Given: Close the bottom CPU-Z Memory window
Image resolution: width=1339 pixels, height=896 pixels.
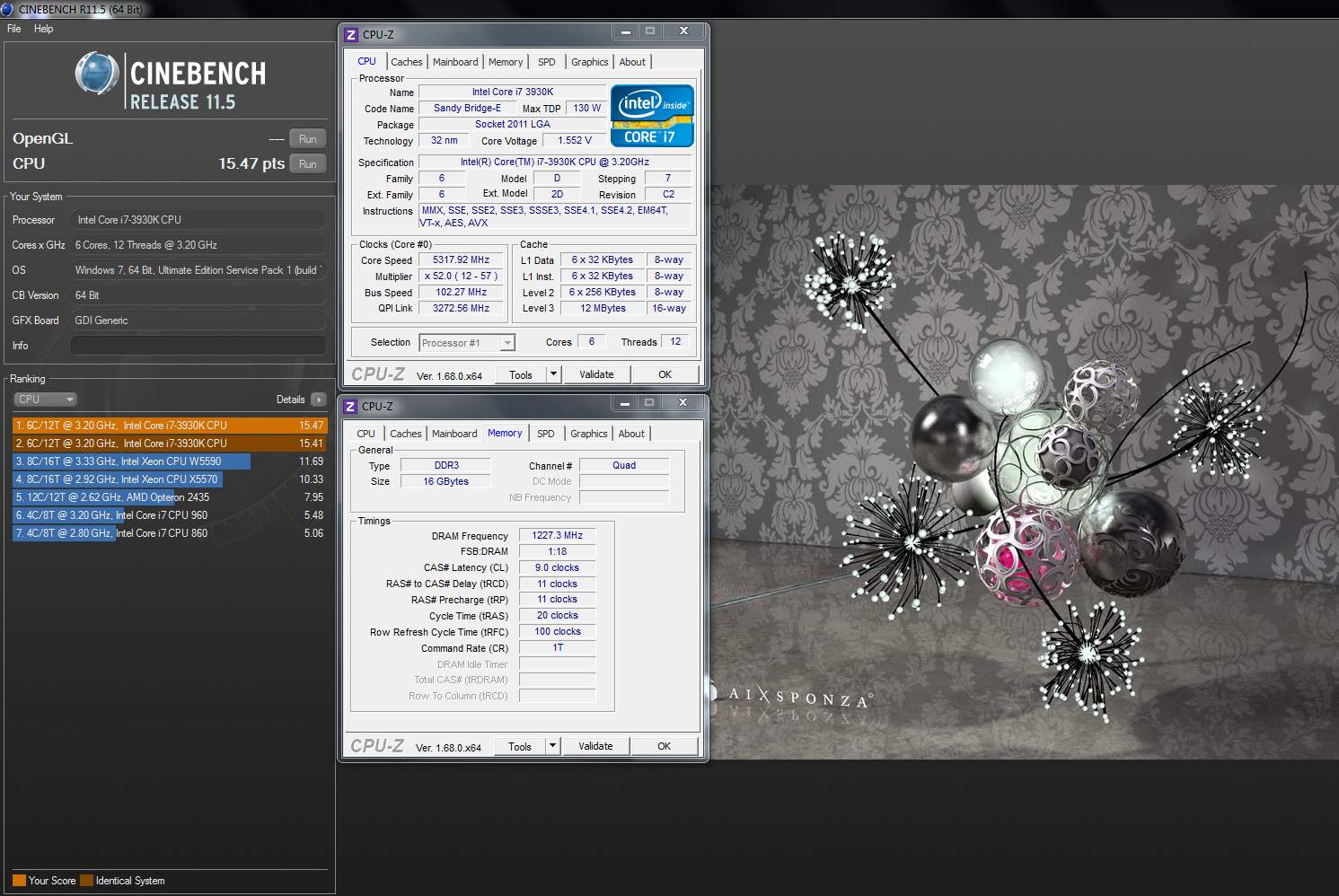Looking at the screenshot, I should click(683, 402).
